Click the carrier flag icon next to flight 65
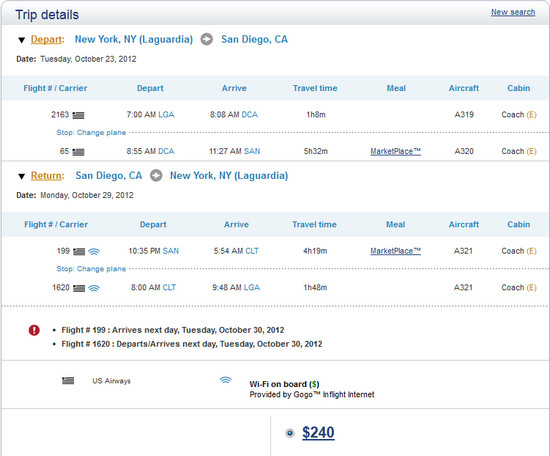 point(78,152)
